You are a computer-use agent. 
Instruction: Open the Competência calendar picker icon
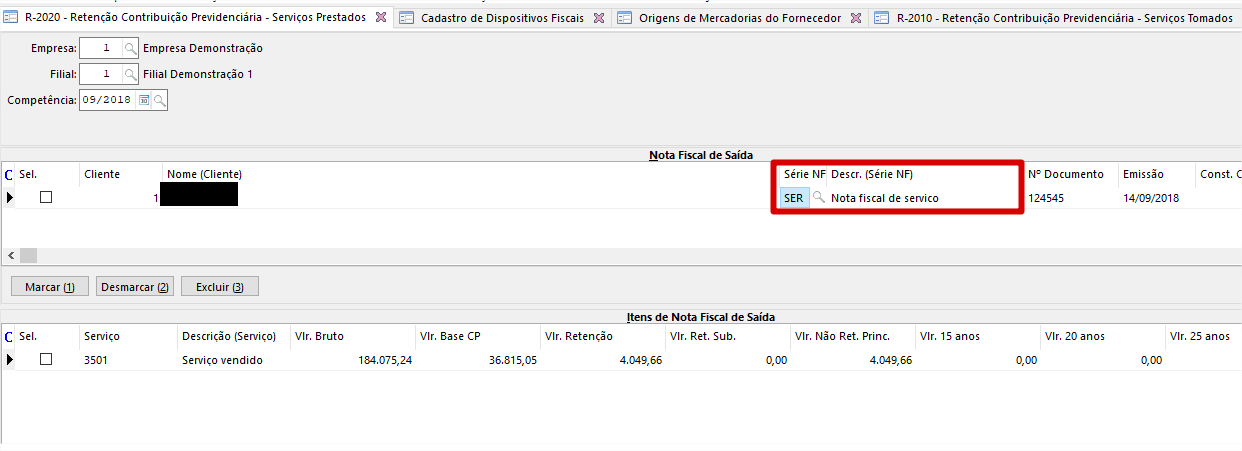(144, 100)
